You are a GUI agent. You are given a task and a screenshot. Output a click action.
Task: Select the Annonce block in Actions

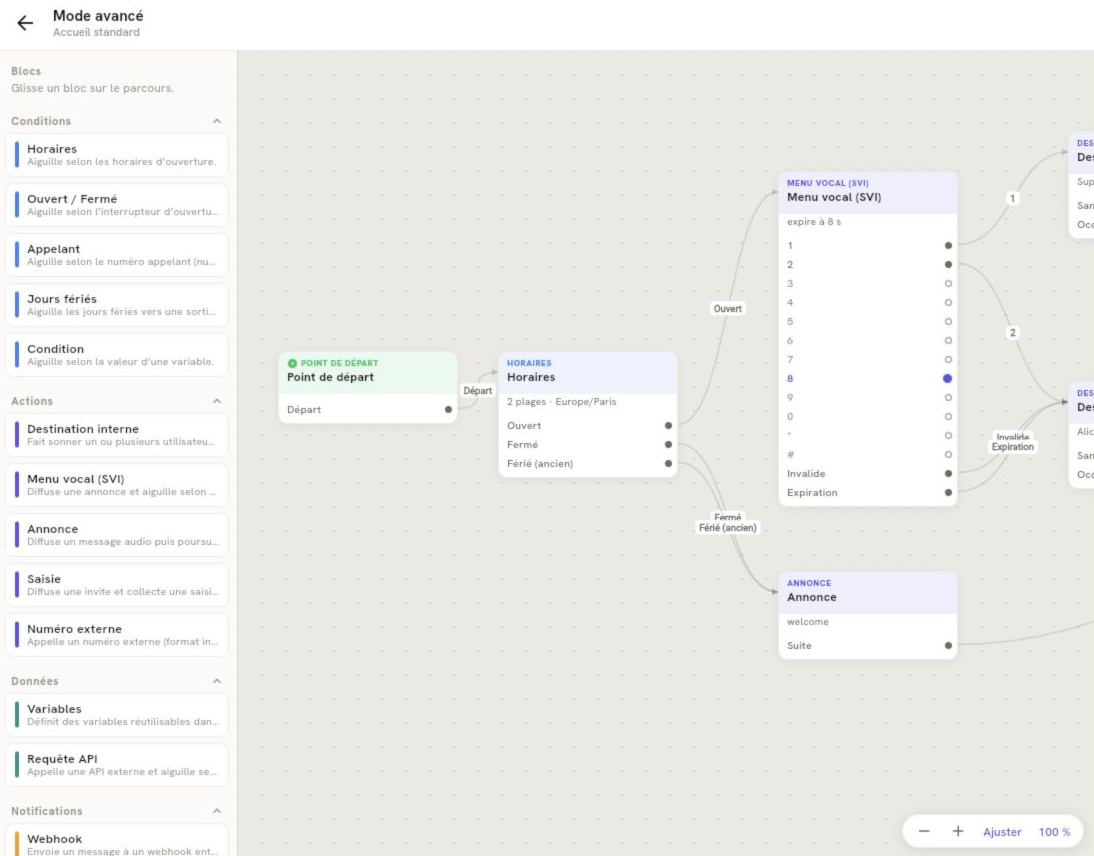[117, 535]
